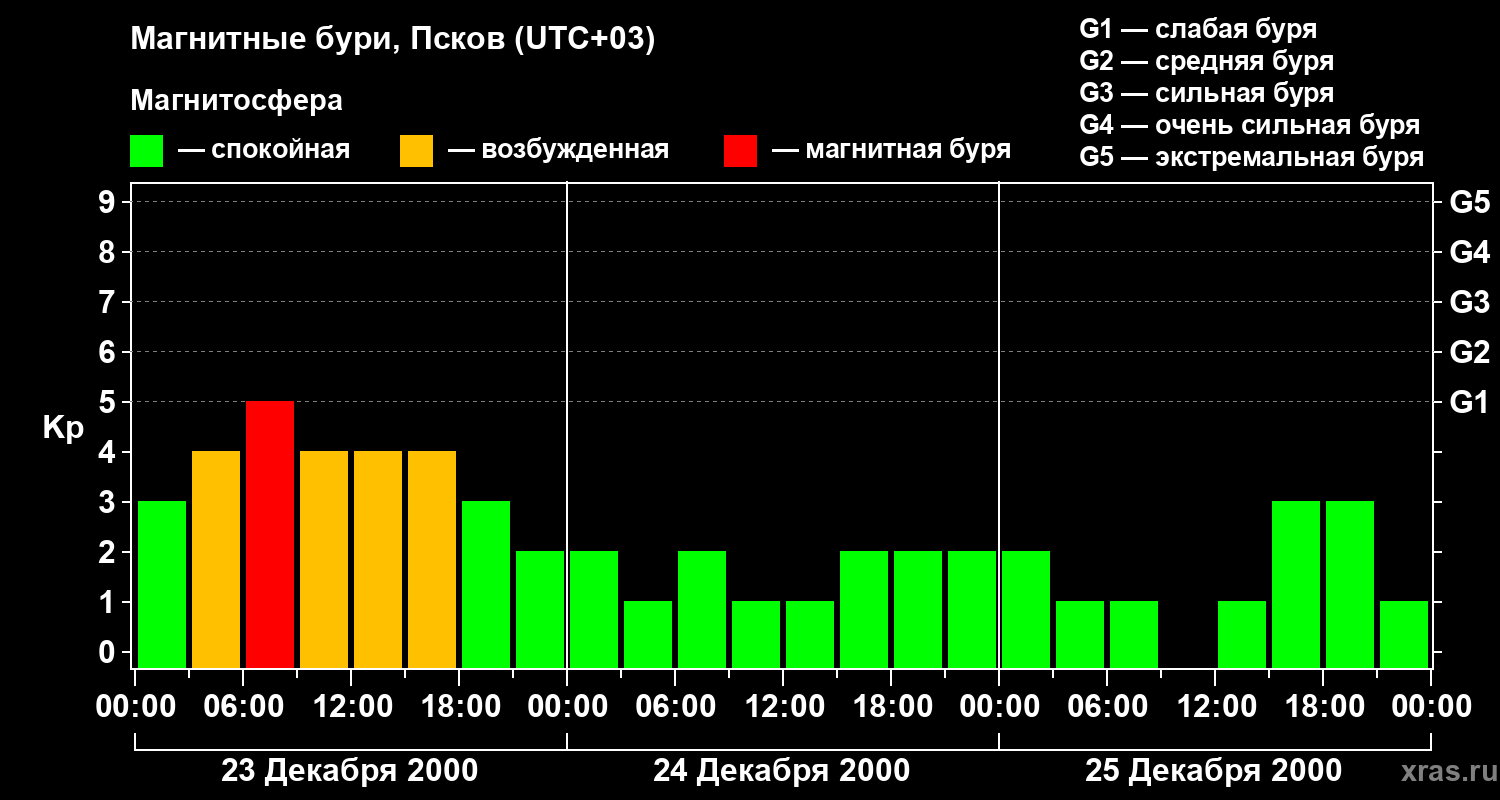
Task: Click the '06:00' time label under 24 December
Action: tap(675, 707)
